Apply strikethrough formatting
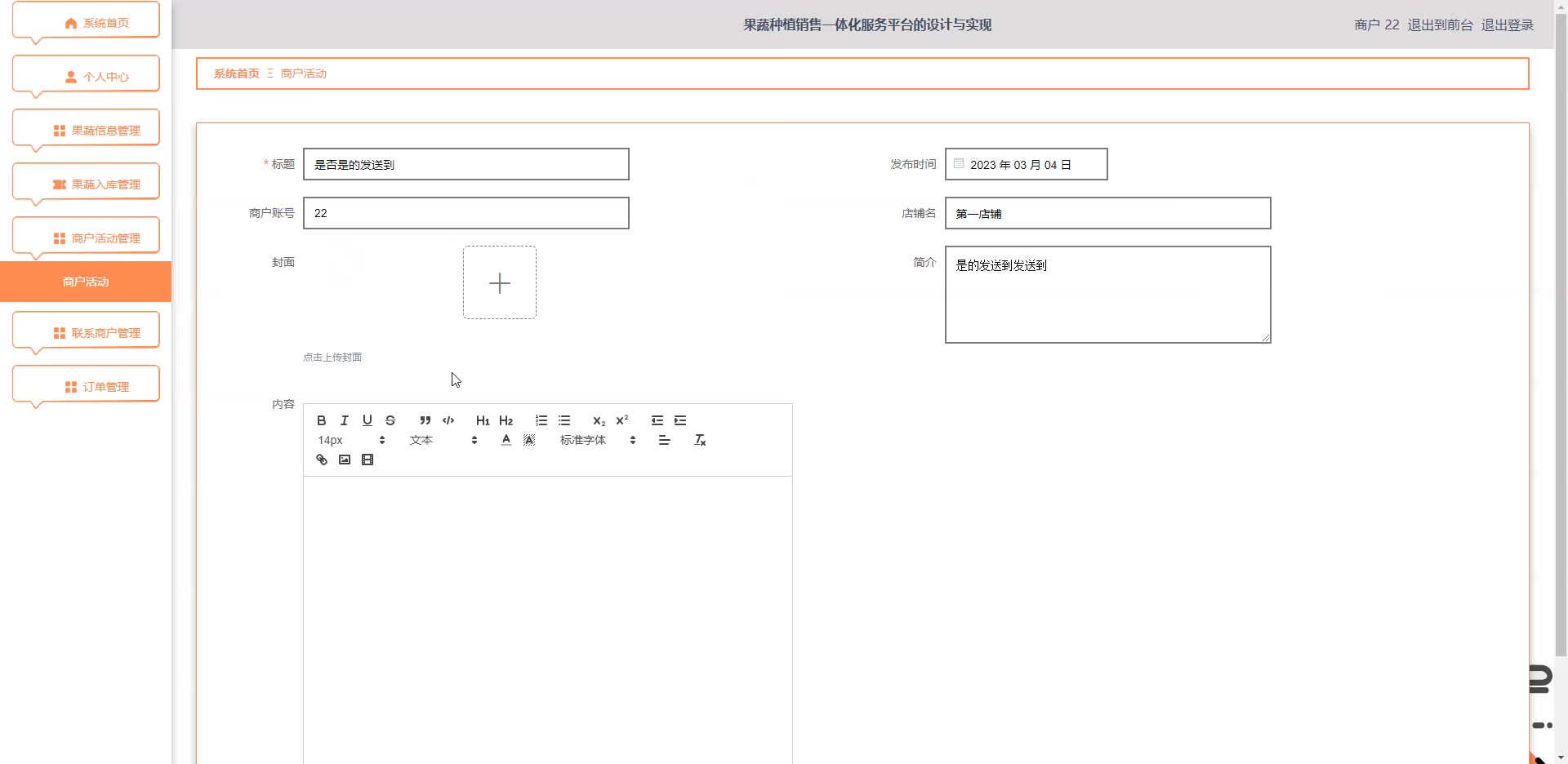 (390, 420)
